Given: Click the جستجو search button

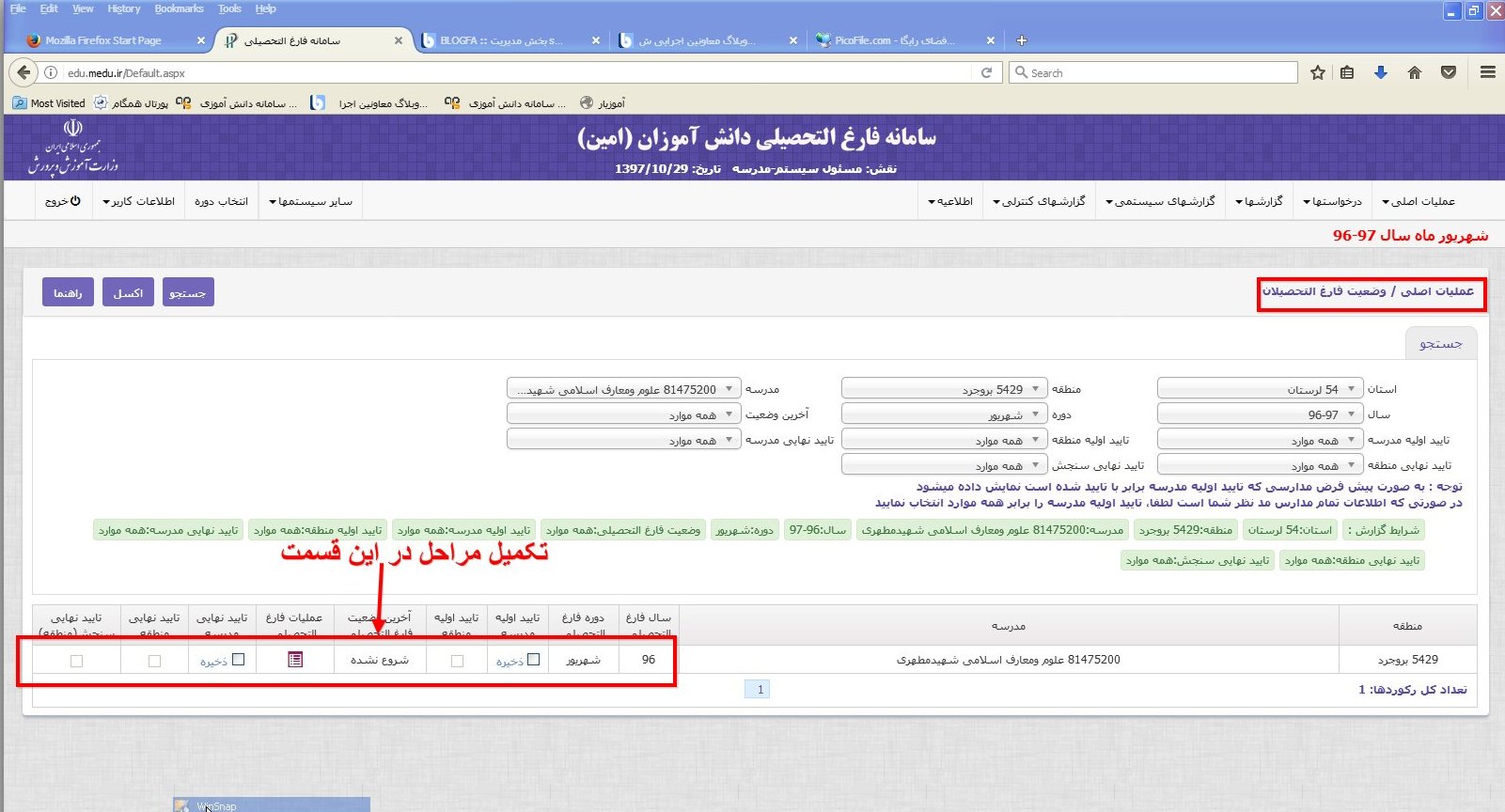Looking at the screenshot, I should pos(188,292).
